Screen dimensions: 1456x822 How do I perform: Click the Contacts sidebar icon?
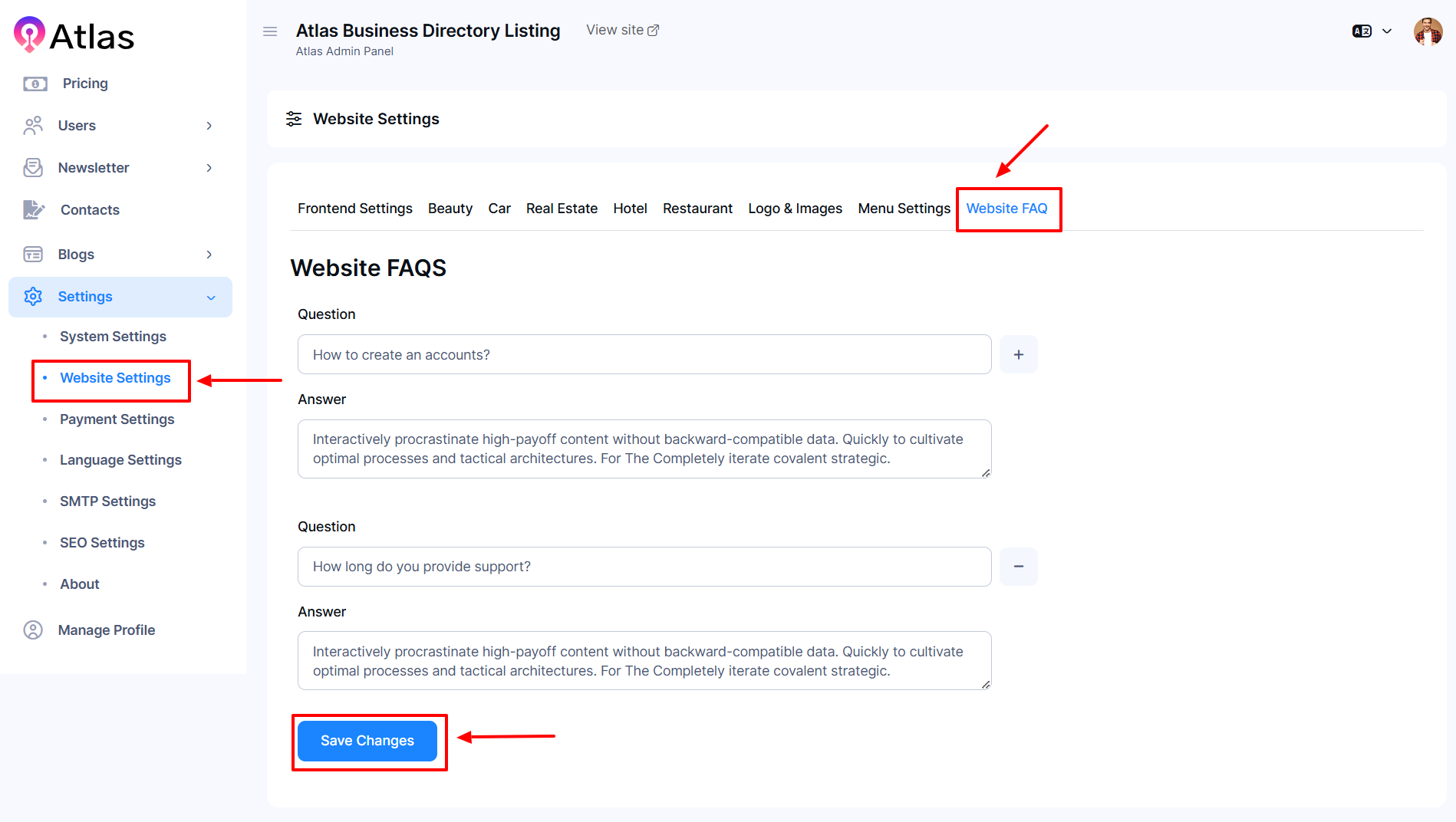[34, 209]
